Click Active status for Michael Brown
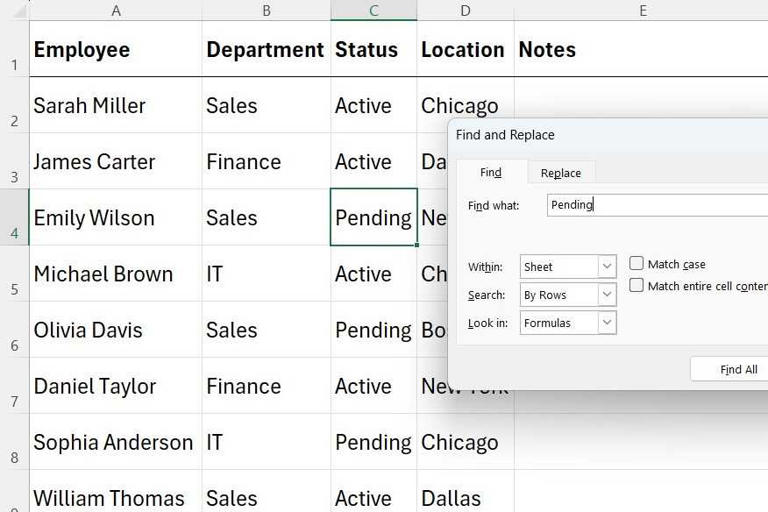Viewport: 768px width, 512px height. tap(374, 273)
